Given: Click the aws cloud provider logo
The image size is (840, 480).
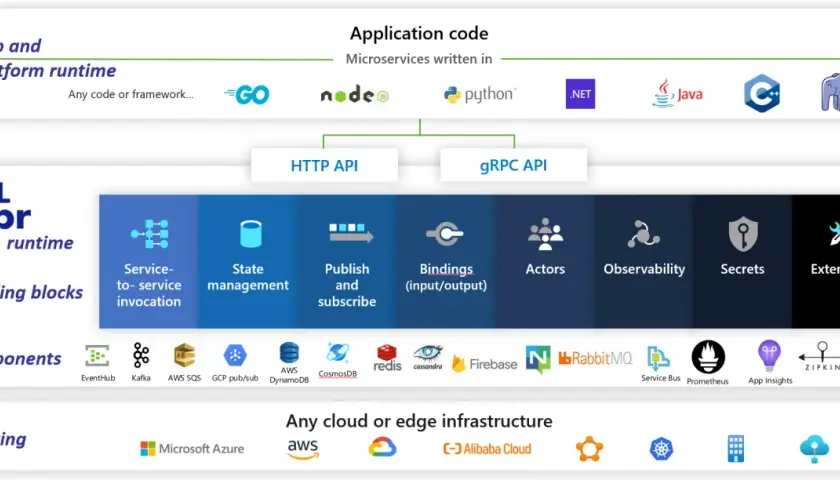Looking at the screenshot, I should click(x=303, y=449).
